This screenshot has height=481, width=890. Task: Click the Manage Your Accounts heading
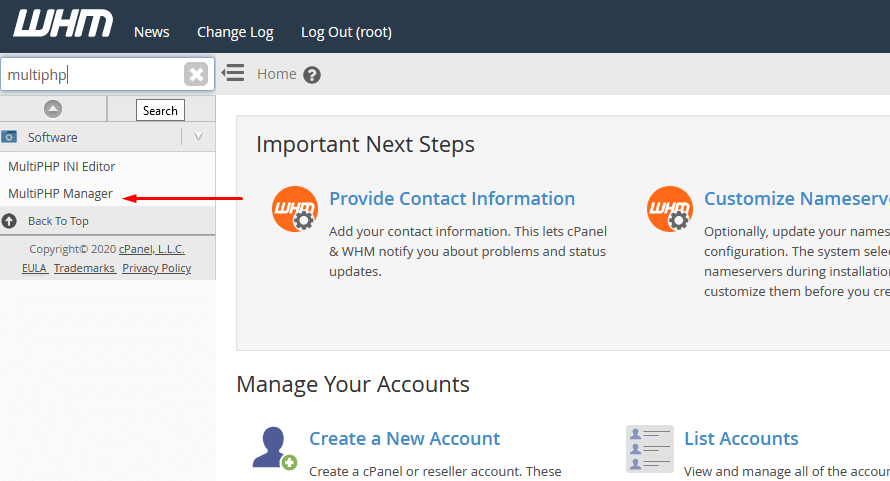(352, 384)
